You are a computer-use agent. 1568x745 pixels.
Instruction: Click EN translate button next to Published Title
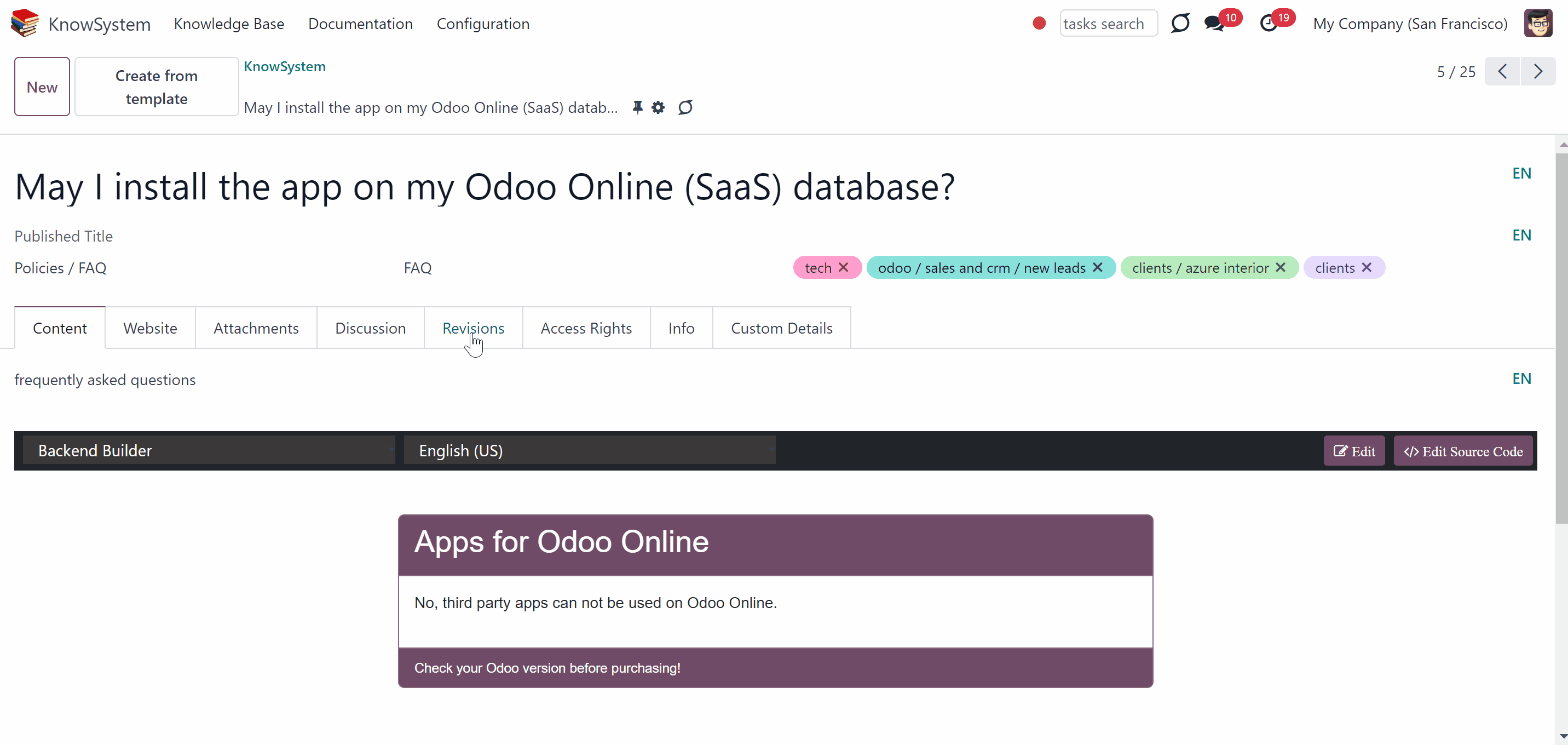coord(1522,235)
